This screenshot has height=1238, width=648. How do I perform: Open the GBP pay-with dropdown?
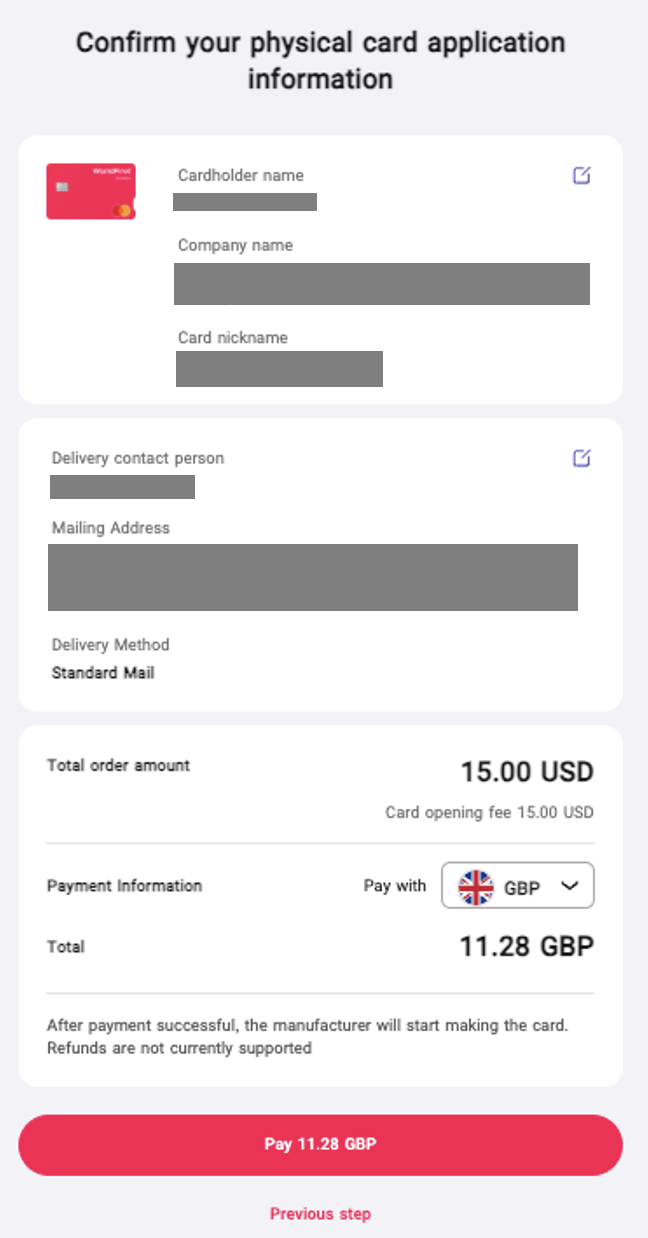[x=518, y=886]
